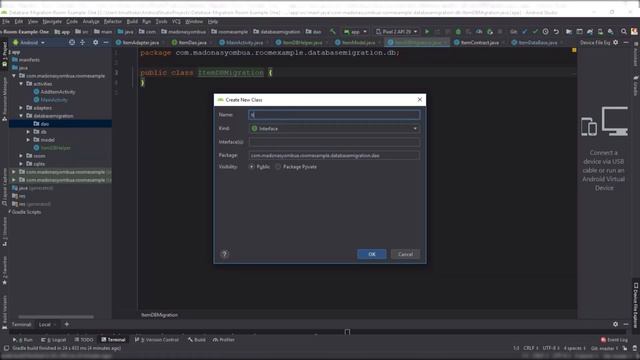Screen dimensions: 640x360
Task: Open the Refactor menu
Action: (x=113, y=21)
